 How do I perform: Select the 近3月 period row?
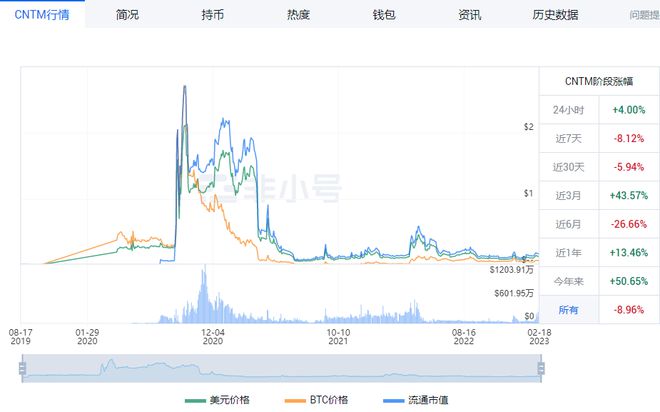599,196
